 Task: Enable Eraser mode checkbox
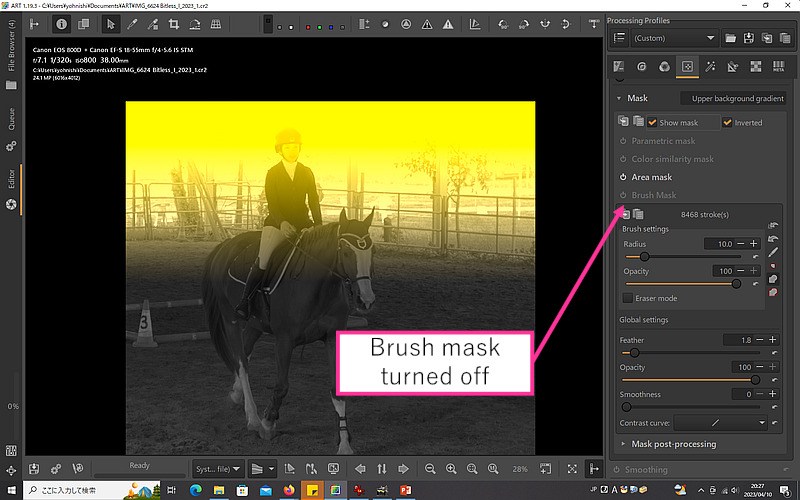pyautogui.click(x=628, y=298)
